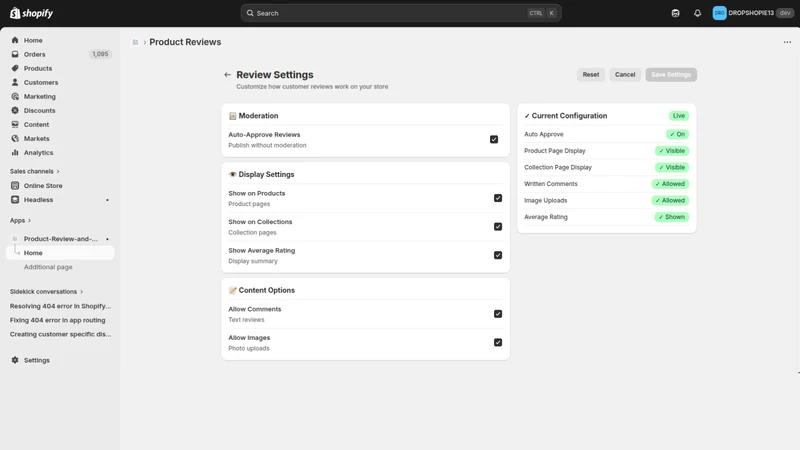Toggle Show Average Rating checkbox
This screenshot has height=450, width=800.
click(497, 255)
